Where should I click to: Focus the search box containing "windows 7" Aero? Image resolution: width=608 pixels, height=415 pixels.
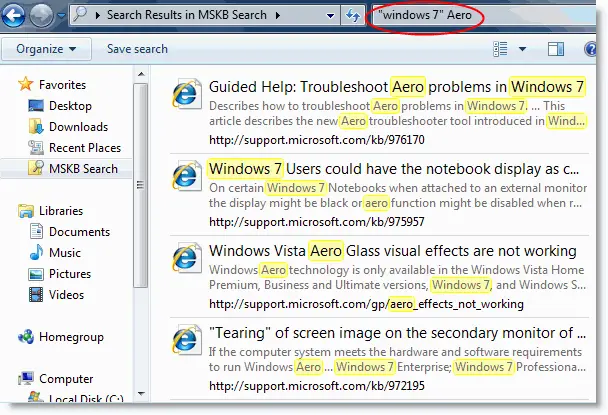[x=483, y=16]
